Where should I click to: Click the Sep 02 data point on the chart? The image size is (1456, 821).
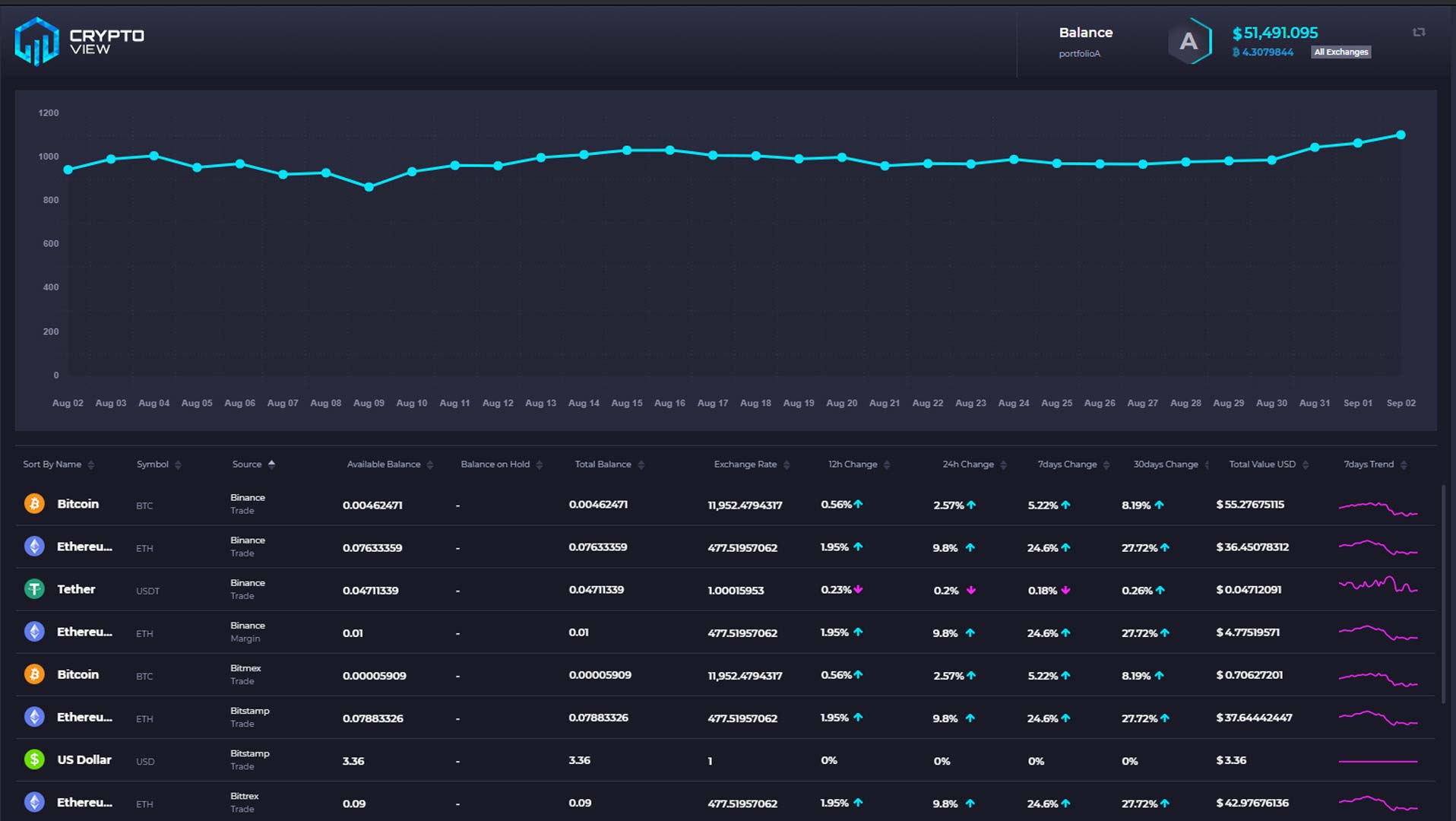tap(1401, 135)
